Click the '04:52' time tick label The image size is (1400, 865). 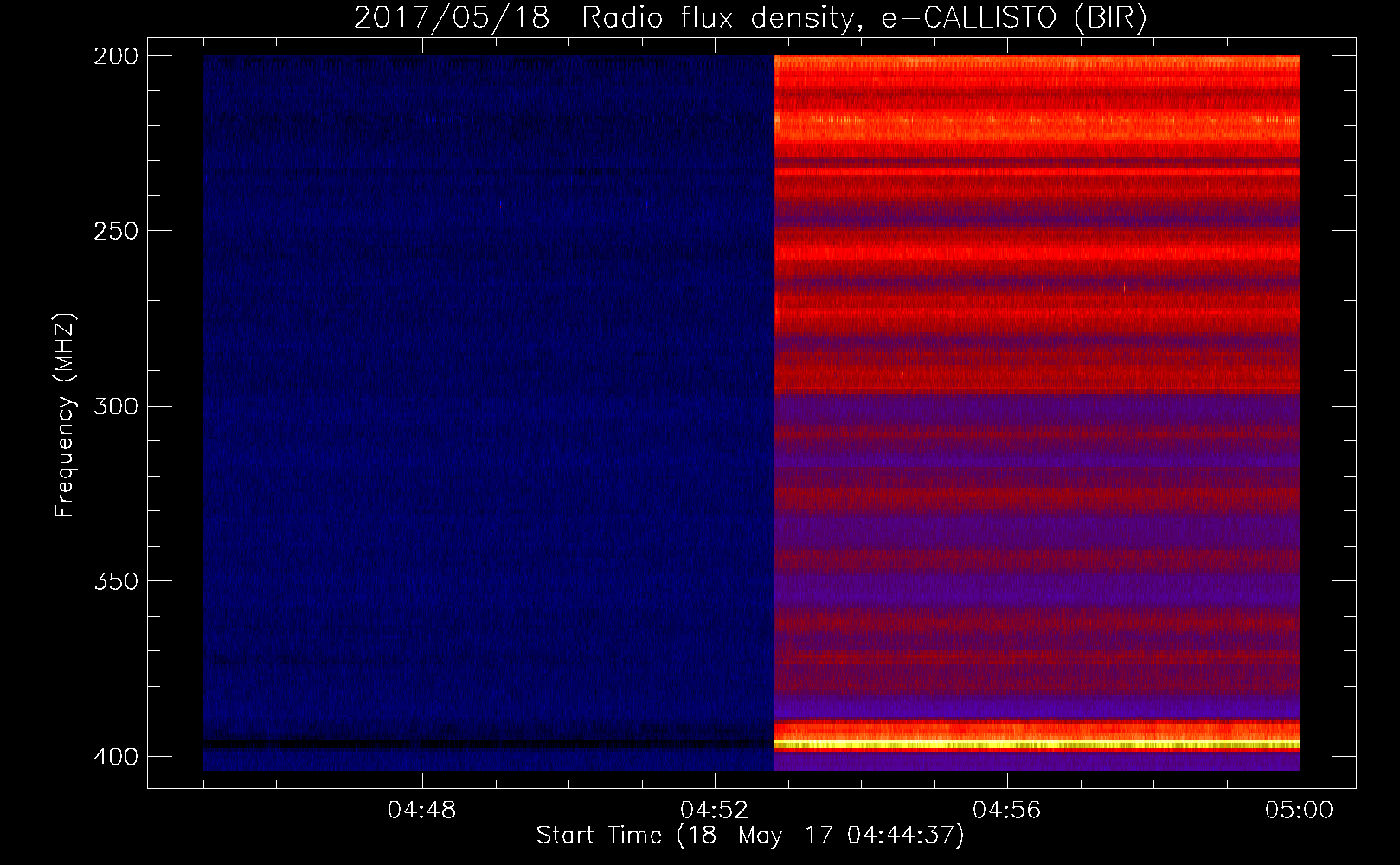click(715, 811)
